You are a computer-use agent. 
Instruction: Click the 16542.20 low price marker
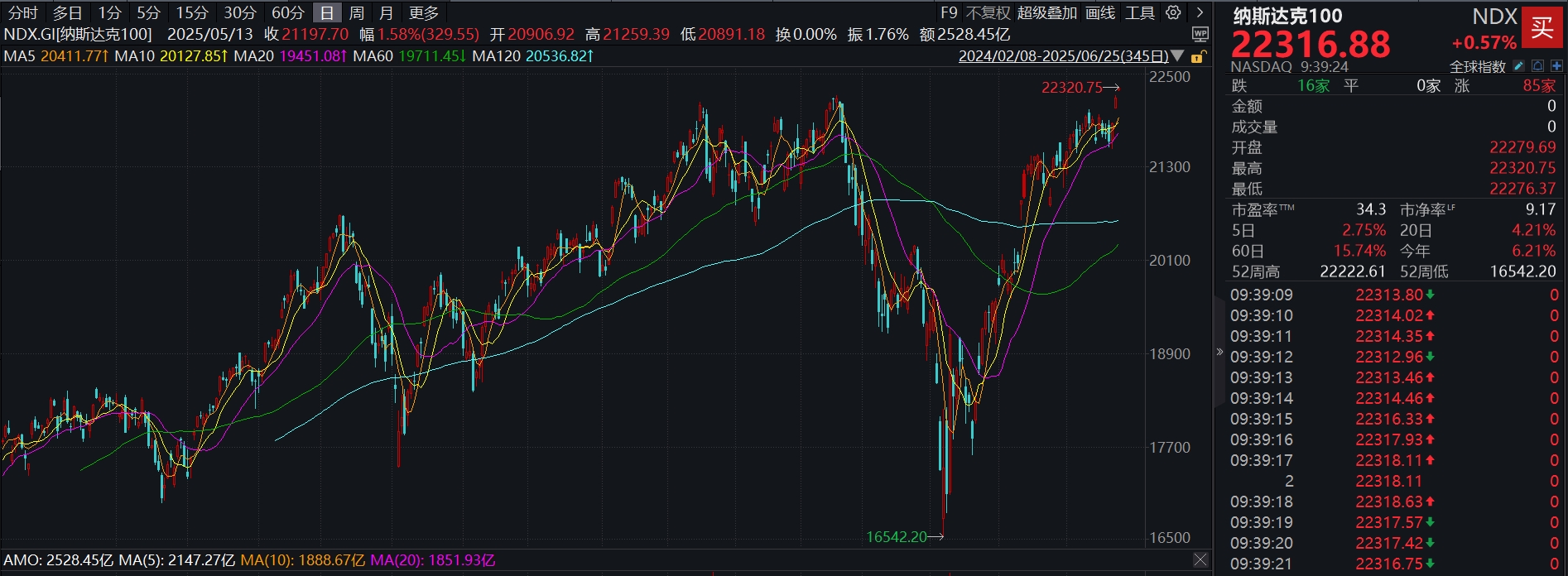pyautogui.click(x=897, y=536)
